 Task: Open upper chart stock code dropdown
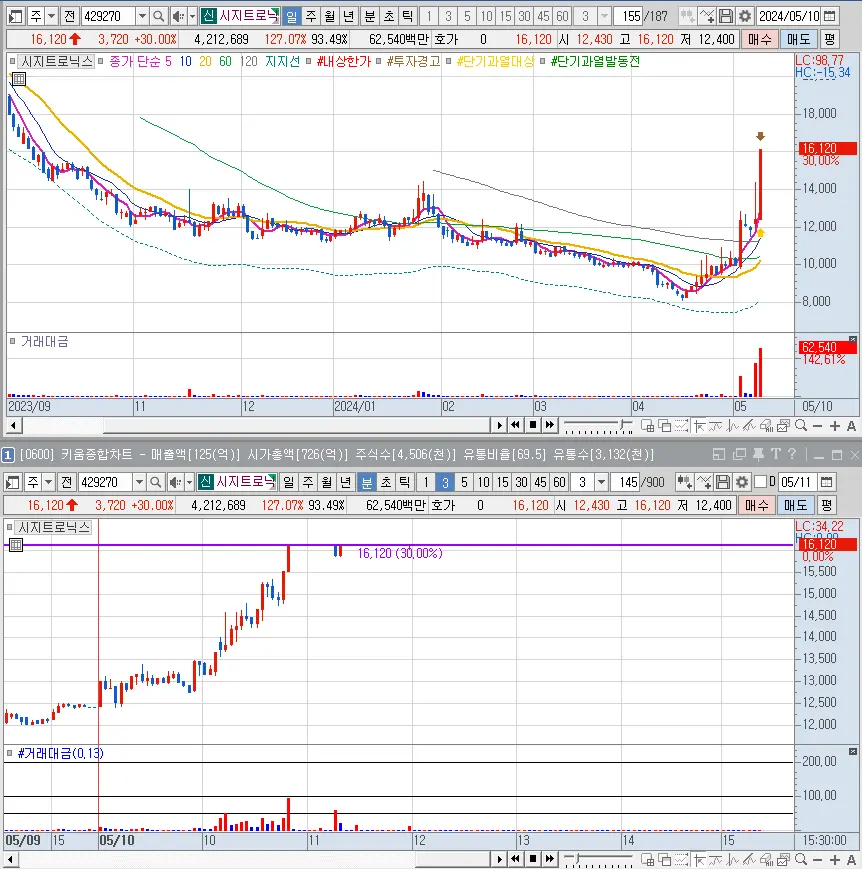[142, 16]
